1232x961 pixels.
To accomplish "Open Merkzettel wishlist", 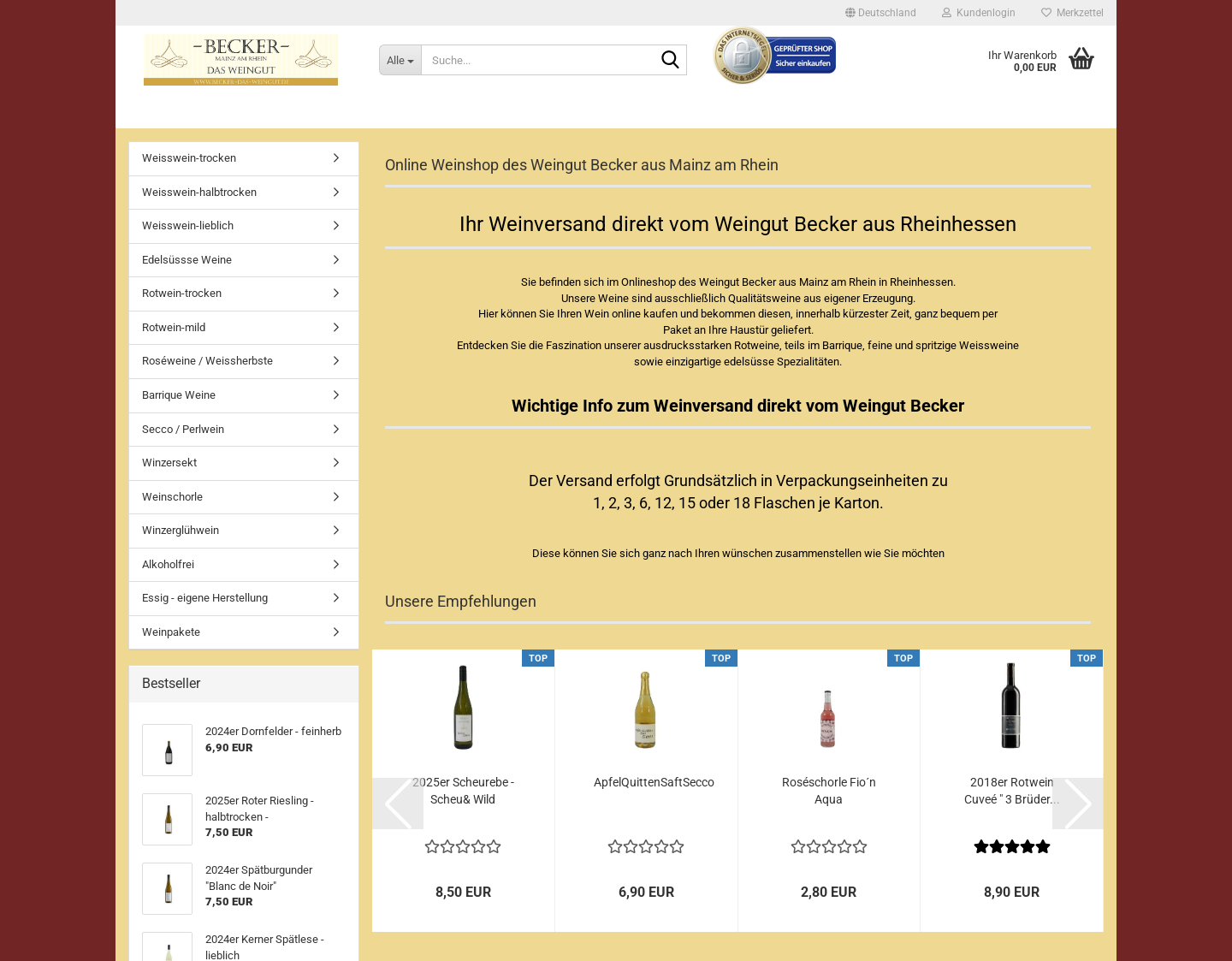I will pos(1072,13).
